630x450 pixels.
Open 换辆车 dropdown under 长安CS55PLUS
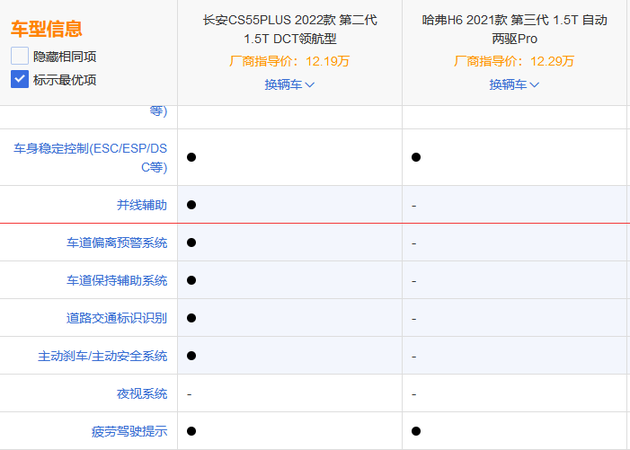click(289, 84)
